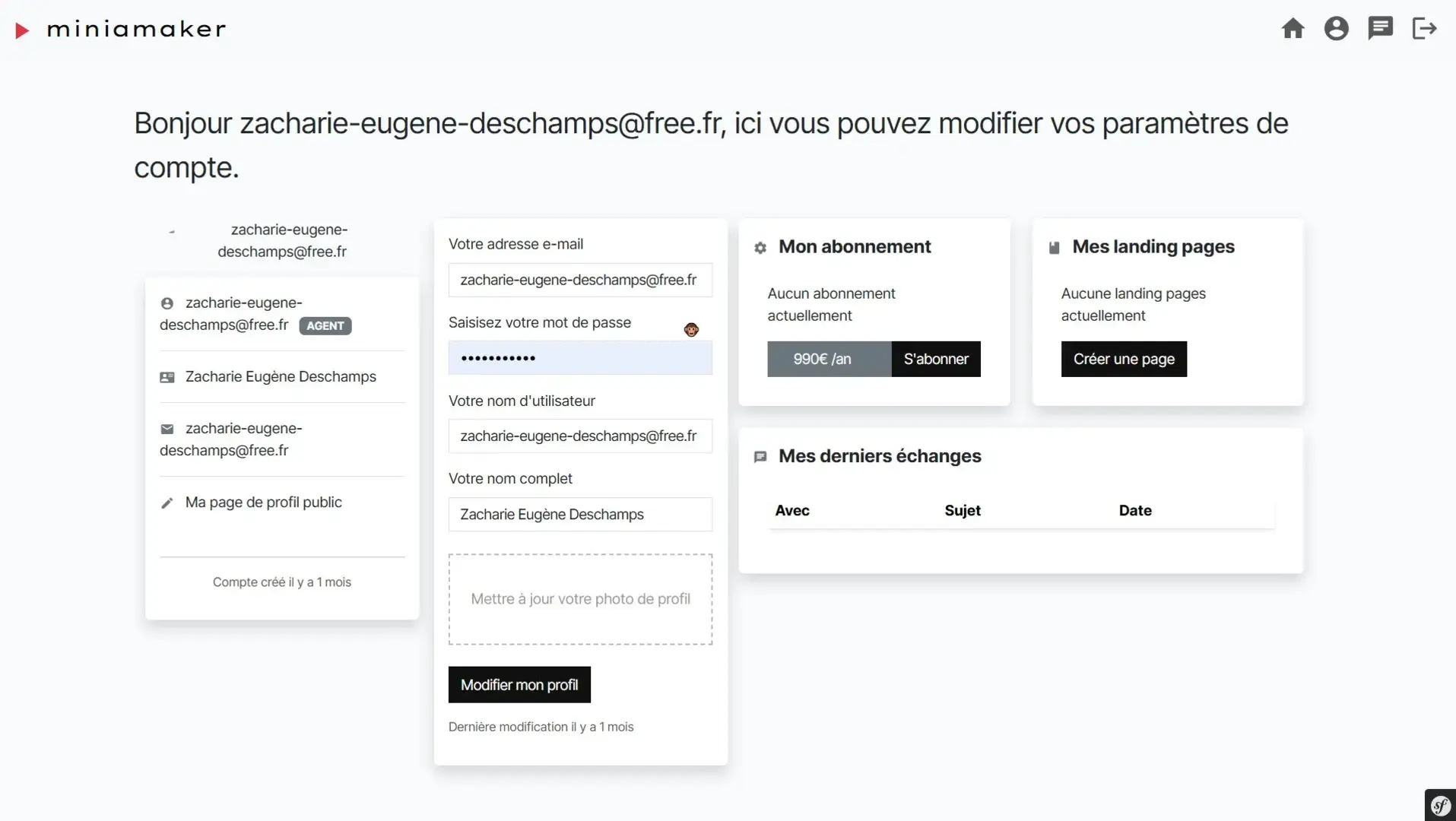Focus the Votre nom complet field

pos(580,515)
